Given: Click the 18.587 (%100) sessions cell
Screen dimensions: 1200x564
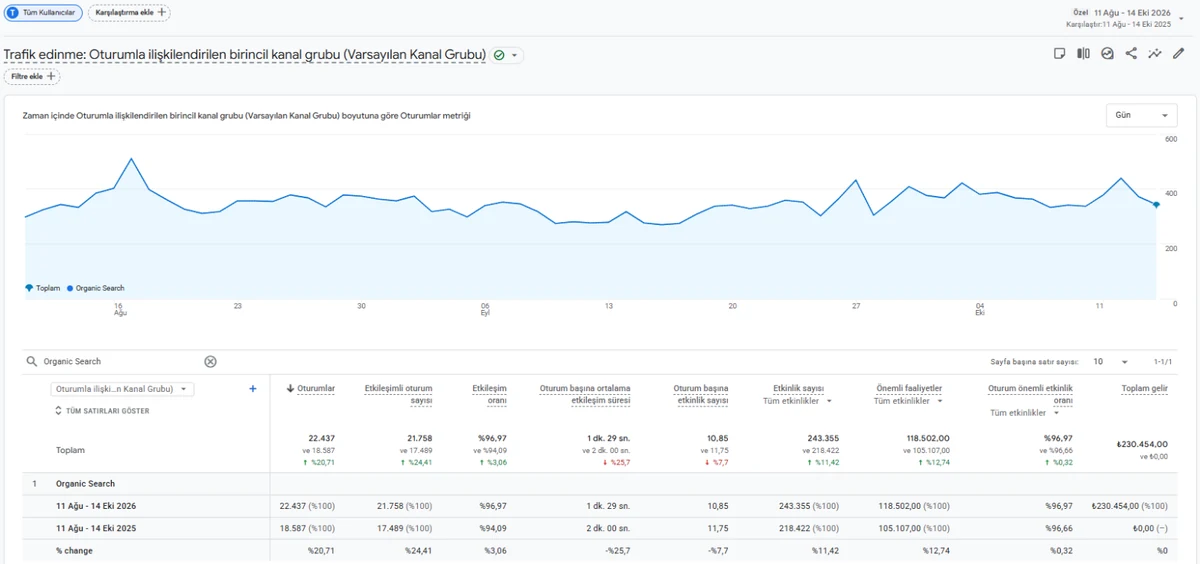Looking at the screenshot, I should point(308,528).
